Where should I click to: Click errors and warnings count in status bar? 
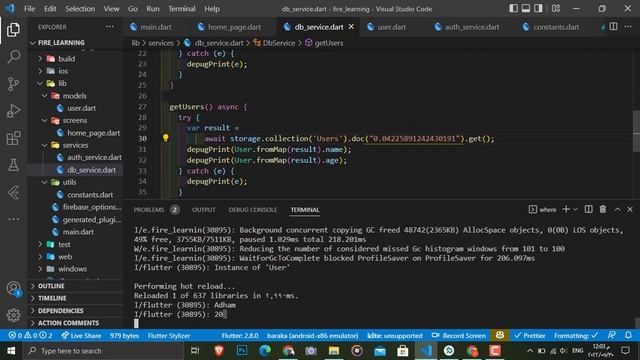click(x=31, y=336)
